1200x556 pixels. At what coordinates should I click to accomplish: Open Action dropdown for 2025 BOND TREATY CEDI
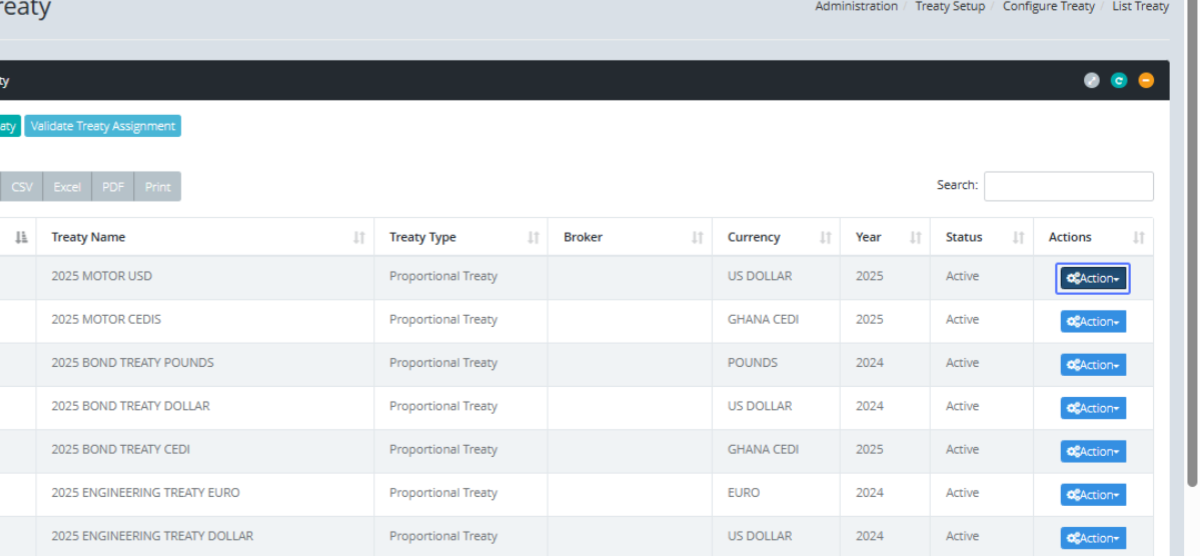[1093, 452]
